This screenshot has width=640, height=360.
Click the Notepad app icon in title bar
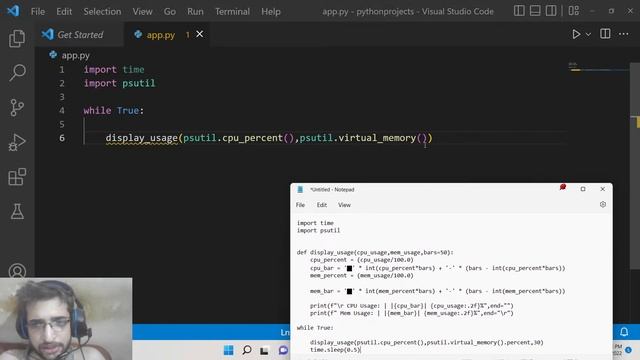[x=300, y=189]
